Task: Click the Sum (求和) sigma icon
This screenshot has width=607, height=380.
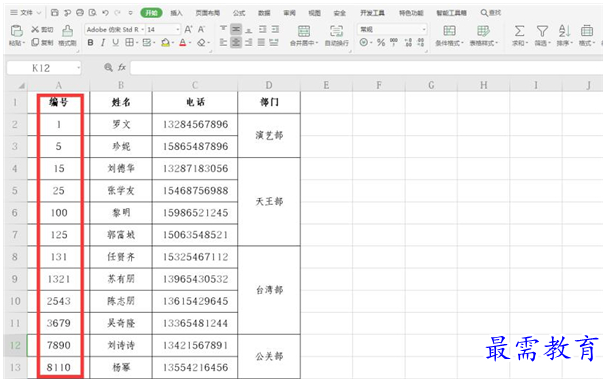Action: click(519, 31)
